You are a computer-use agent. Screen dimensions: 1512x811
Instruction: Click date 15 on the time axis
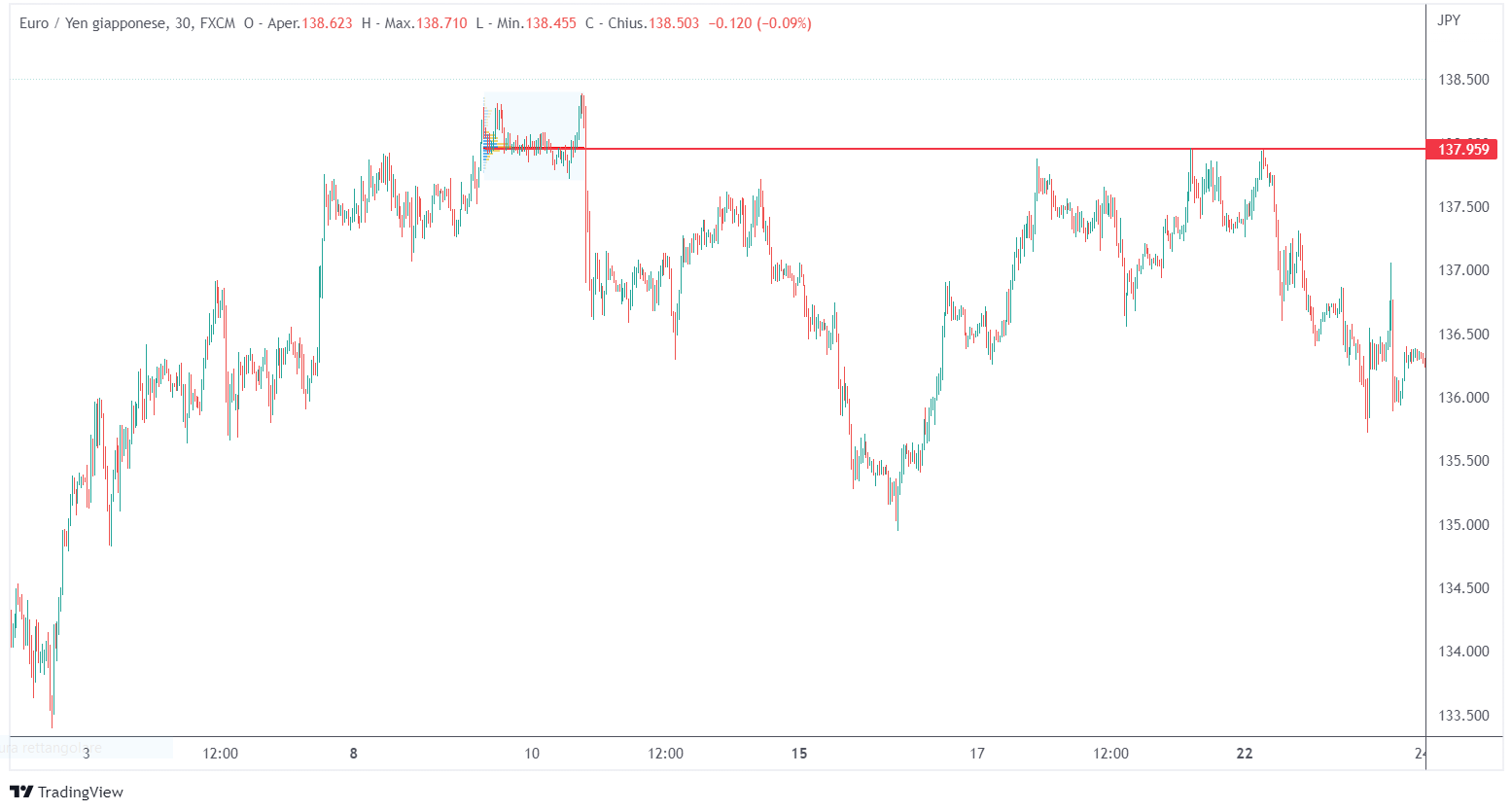799,754
